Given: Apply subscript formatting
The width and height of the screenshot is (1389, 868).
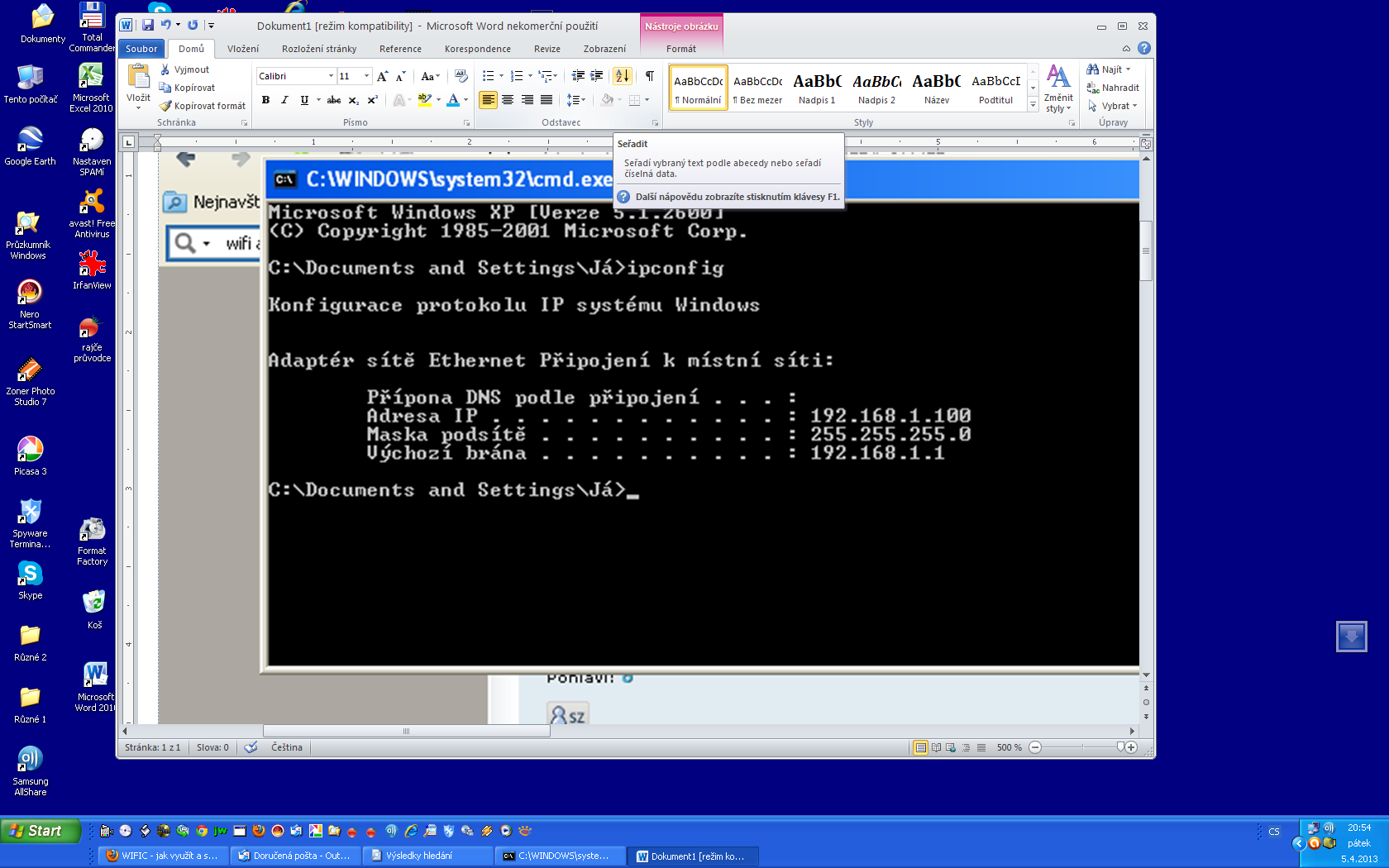Looking at the screenshot, I should [x=354, y=100].
